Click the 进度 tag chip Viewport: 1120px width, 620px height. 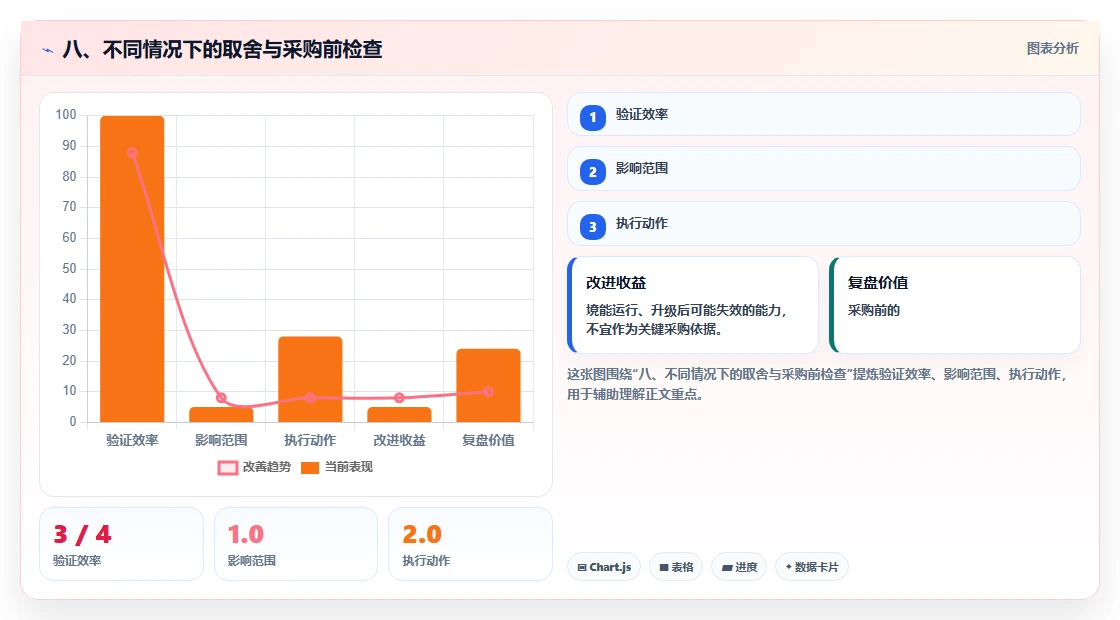tap(739, 567)
